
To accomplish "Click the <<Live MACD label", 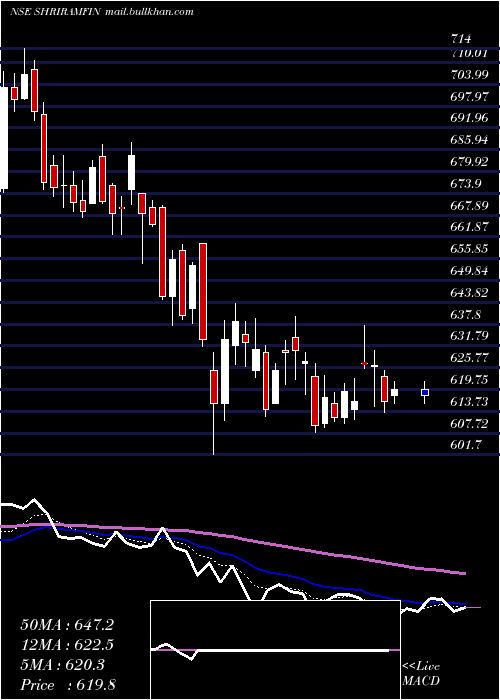I will [x=421, y=674].
